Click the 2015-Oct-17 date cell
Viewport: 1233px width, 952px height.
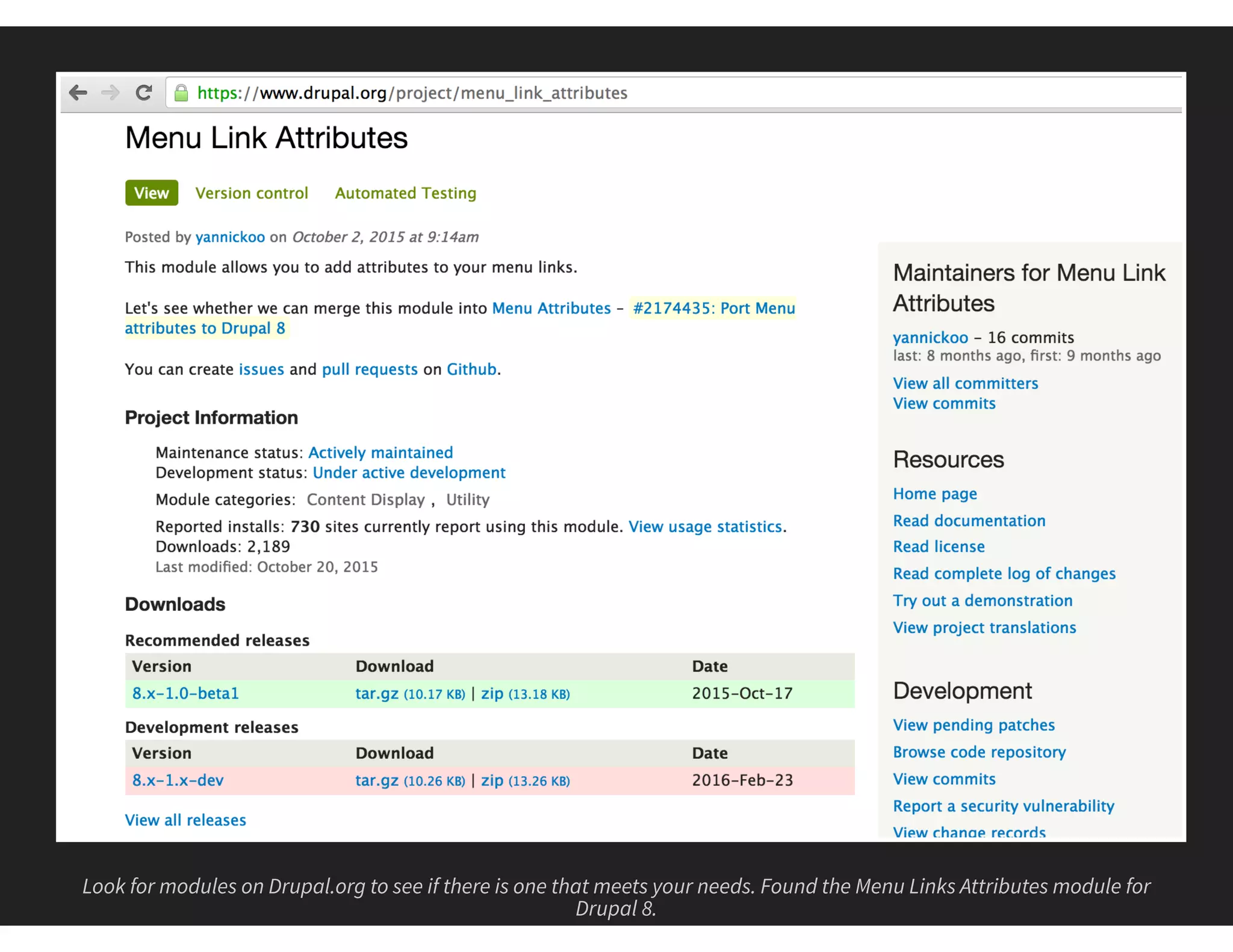[742, 693]
